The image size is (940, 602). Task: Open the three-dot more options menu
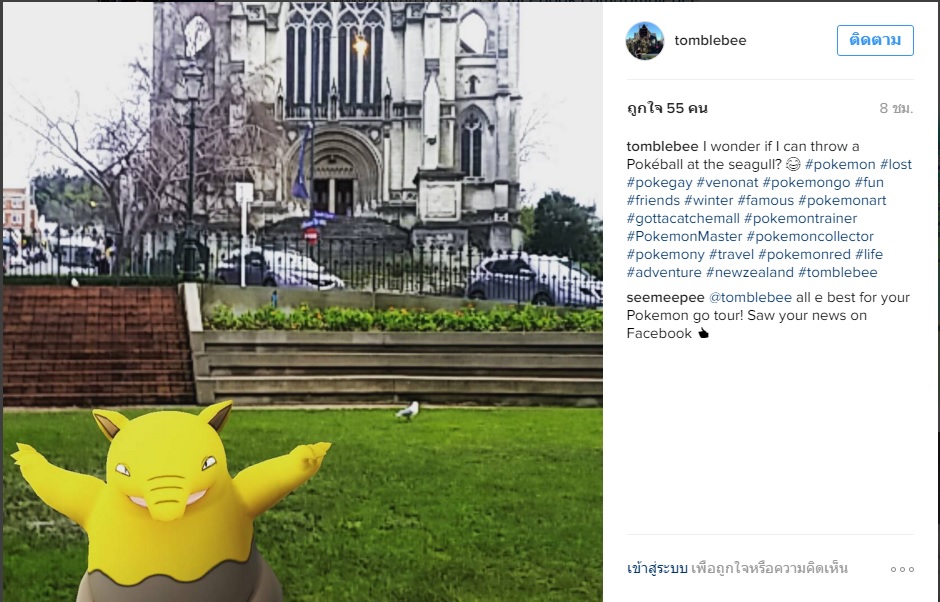tap(902, 569)
